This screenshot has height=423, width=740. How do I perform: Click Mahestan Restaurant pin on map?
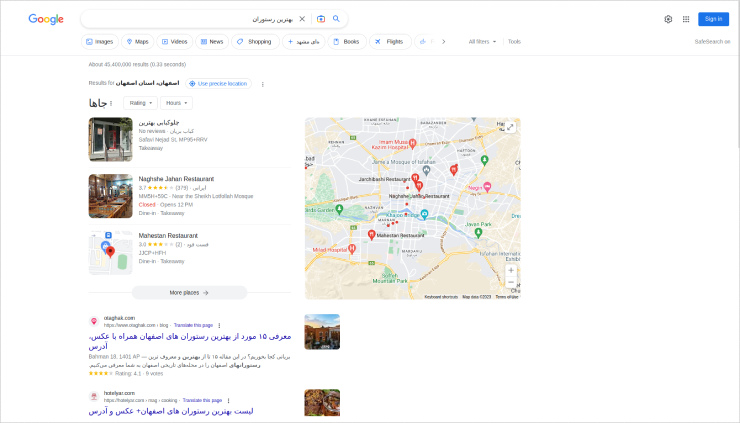pyautogui.click(x=371, y=234)
